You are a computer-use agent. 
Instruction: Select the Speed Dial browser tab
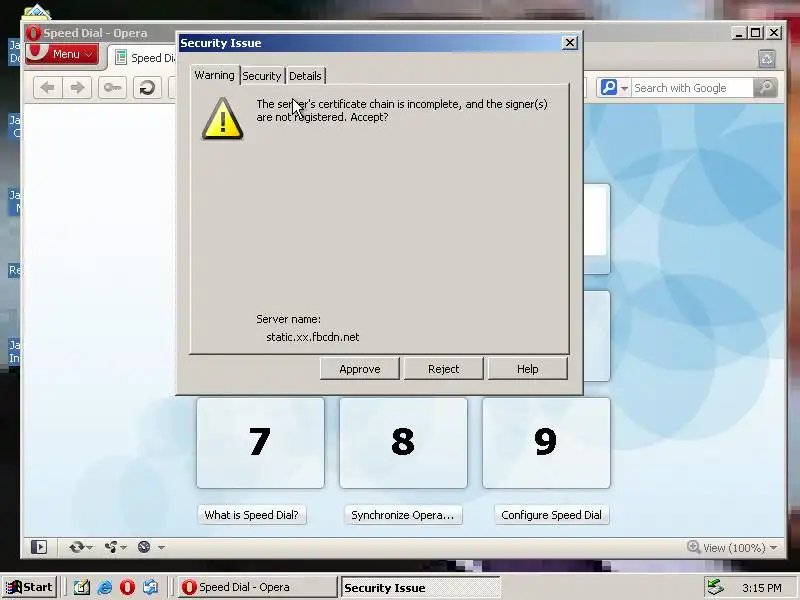[145, 58]
